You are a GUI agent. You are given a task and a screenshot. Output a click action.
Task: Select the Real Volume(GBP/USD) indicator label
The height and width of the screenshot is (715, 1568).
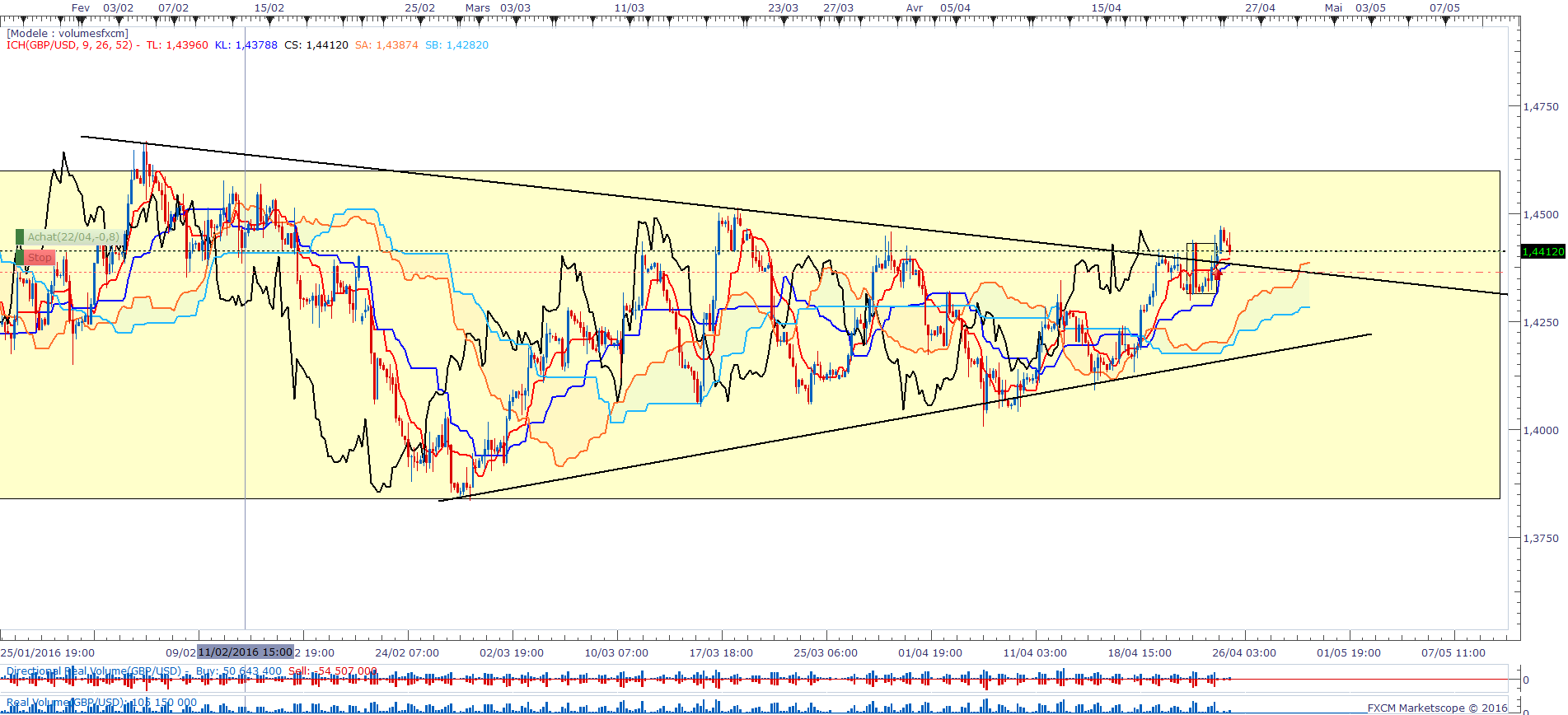[x=65, y=703]
